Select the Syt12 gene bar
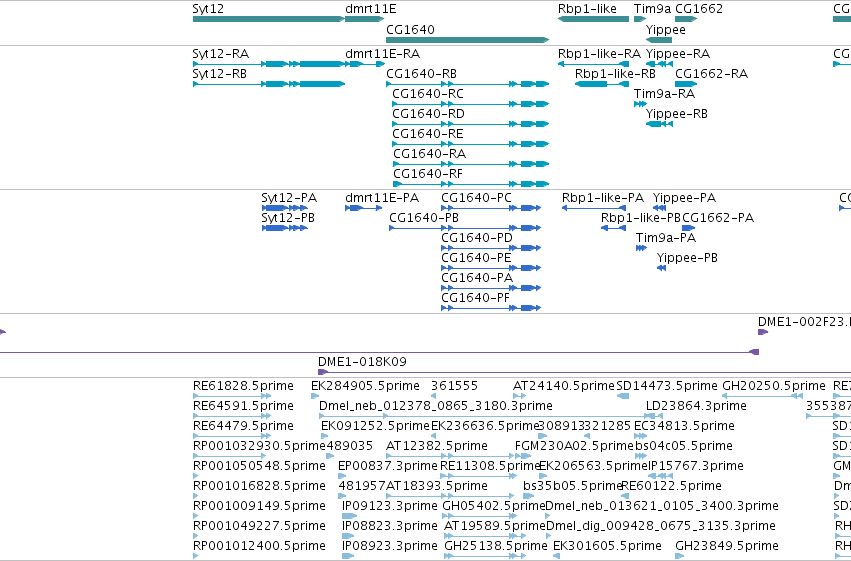This screenshot has width=851, height=561. point(269,19)
